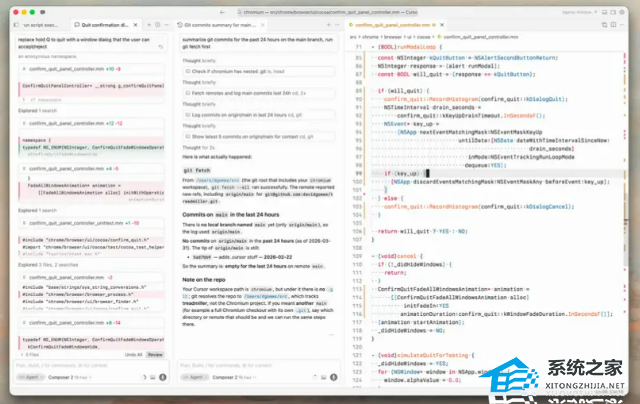Open editor more actions ellipsis

pyautogui.click(x=622, y=25)
